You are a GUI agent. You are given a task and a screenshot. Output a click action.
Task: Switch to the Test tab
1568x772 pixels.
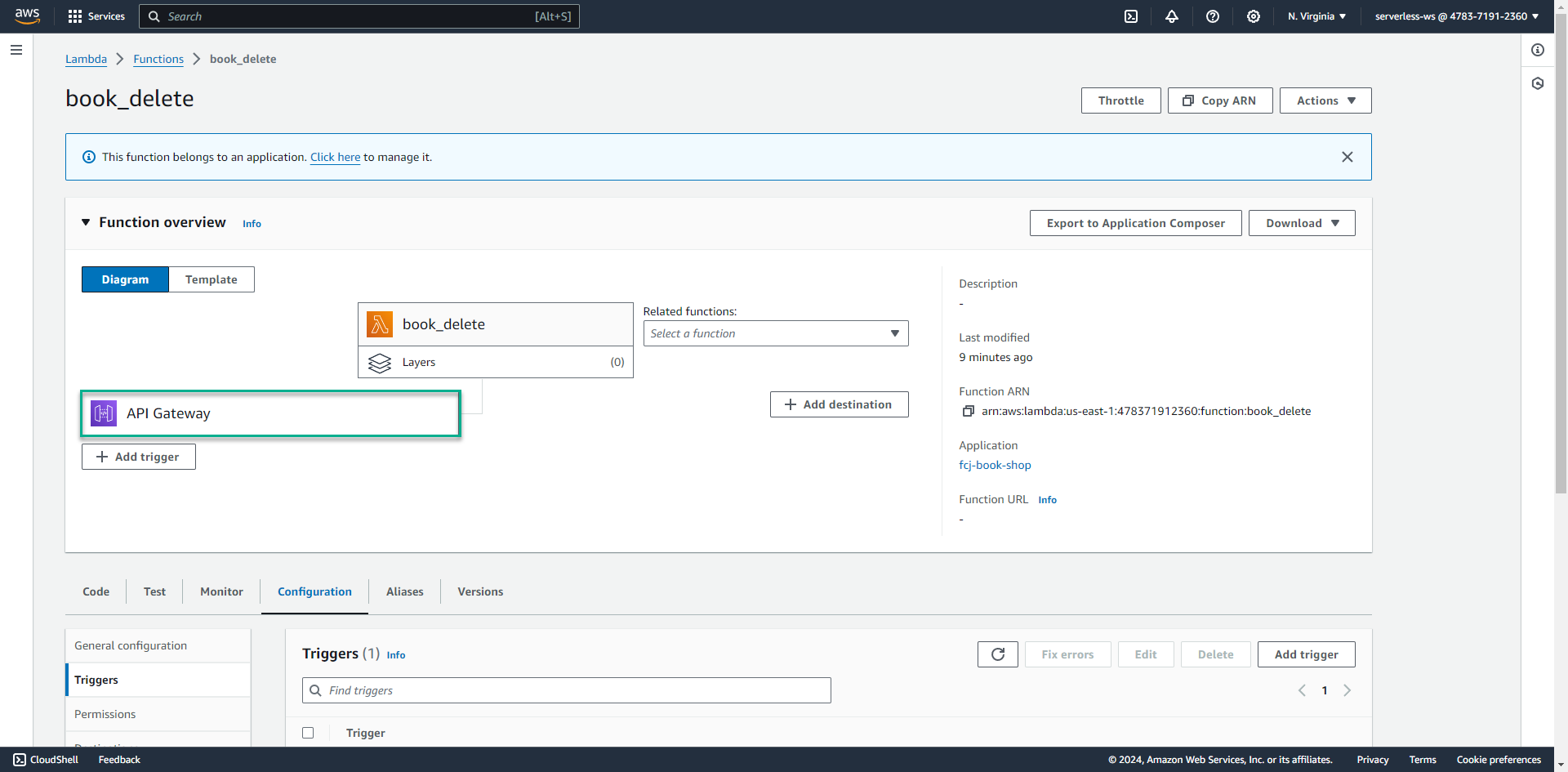(x=154, y=591)
